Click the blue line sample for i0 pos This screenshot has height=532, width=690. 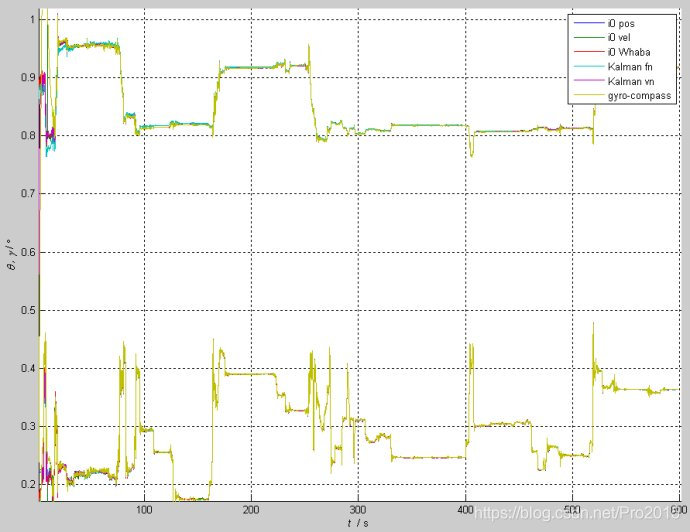coord(589,22)
